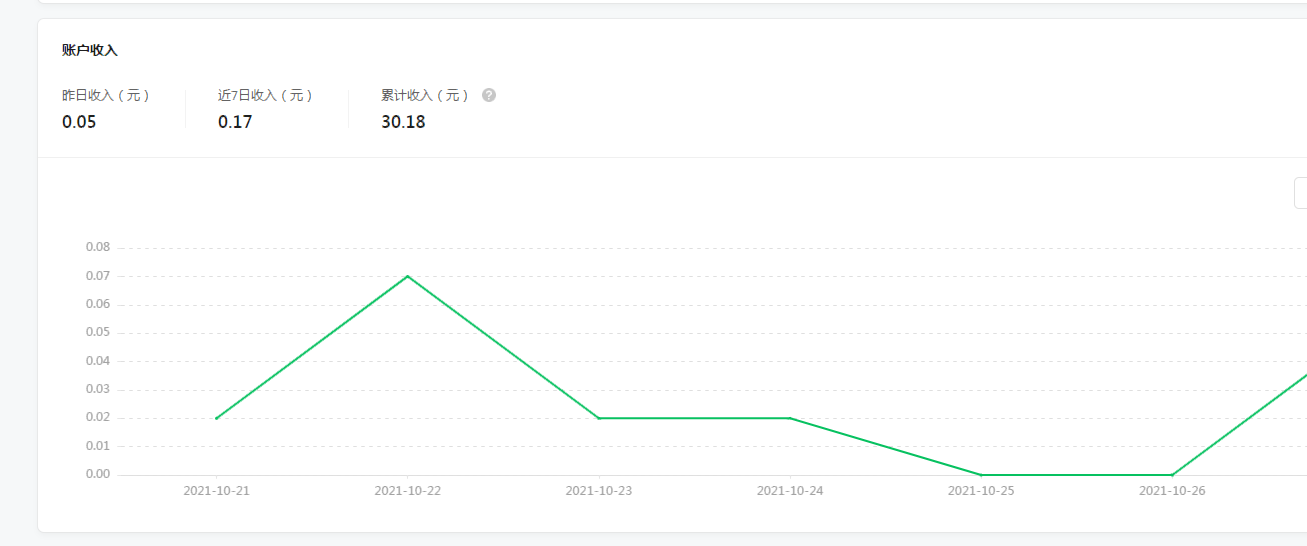Click the 昨日收入（元）label
Image resolution: width=1307 pixels, height=546 pixels.
106,96
